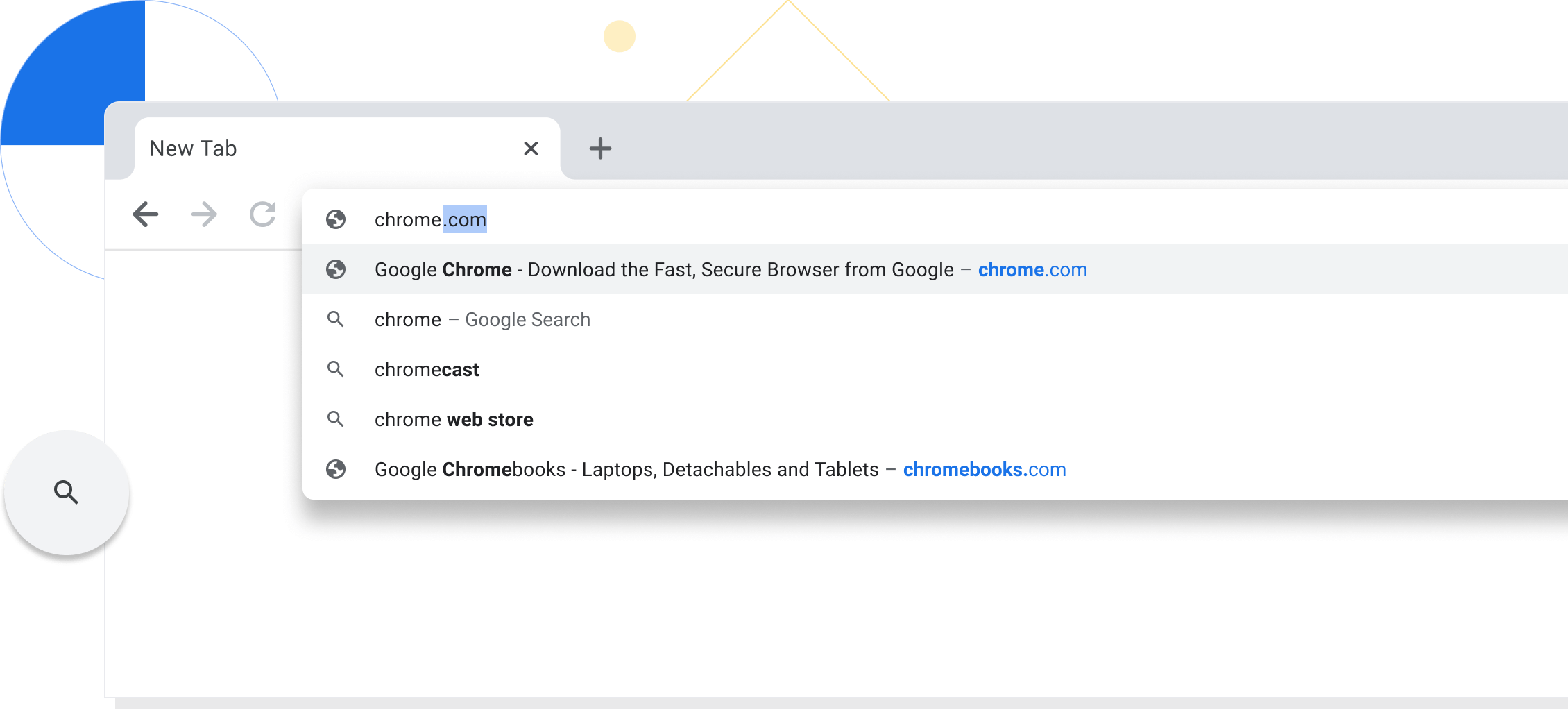1568x712 pixels.
Task: Open a new tab with the plus button
Action: point(601,148)
